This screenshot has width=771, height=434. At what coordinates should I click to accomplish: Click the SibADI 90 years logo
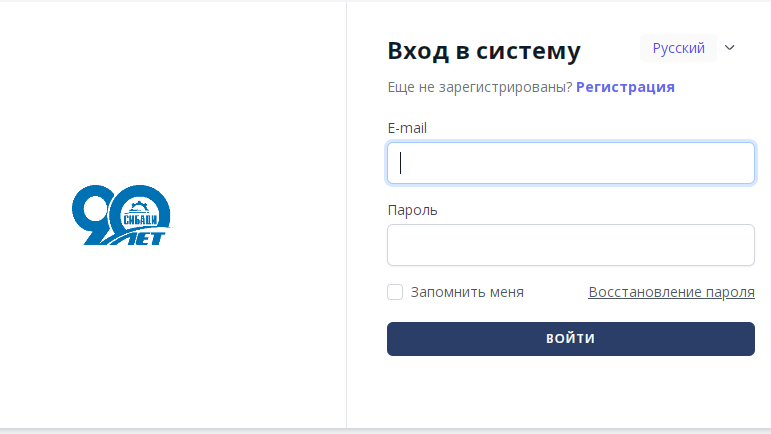122,215
